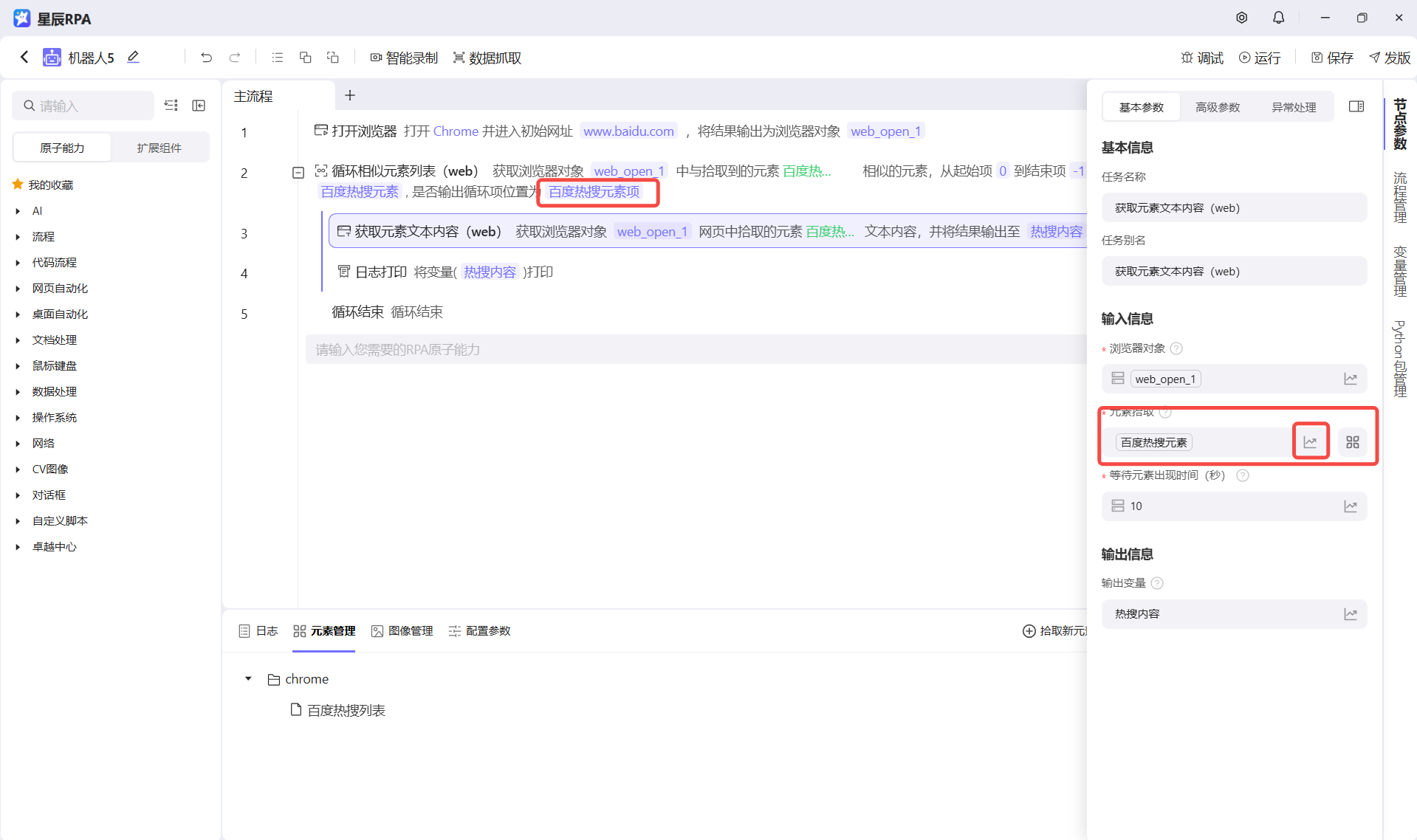
Task: Collapse the loop block at line 2
Action: pos(298,173)
